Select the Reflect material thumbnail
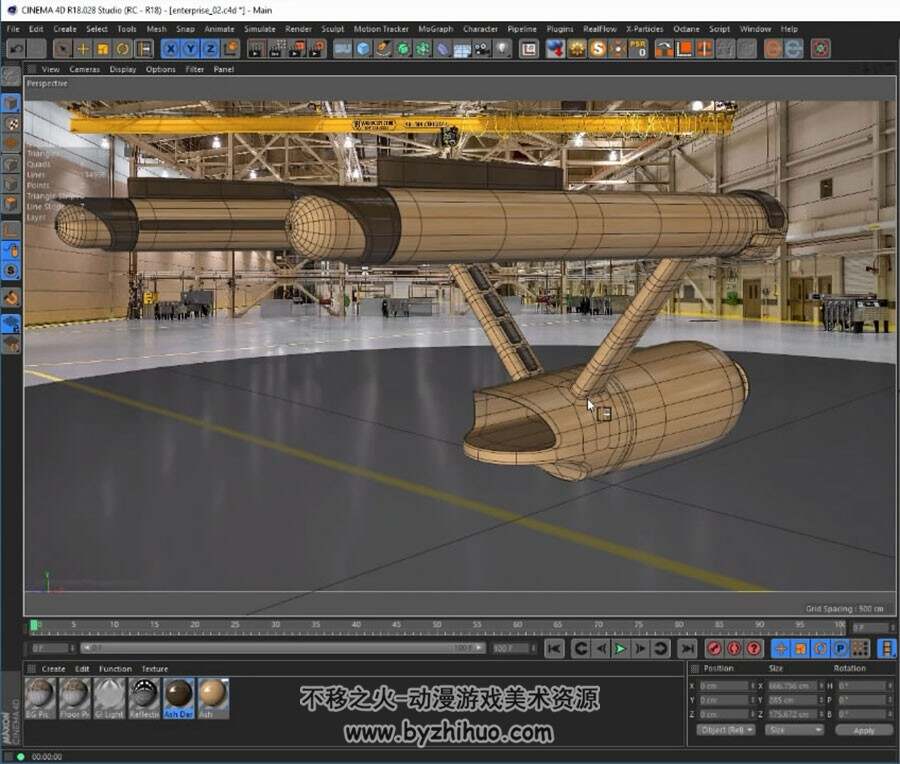The height and width of the screenshot is (764, 900). 144,698
